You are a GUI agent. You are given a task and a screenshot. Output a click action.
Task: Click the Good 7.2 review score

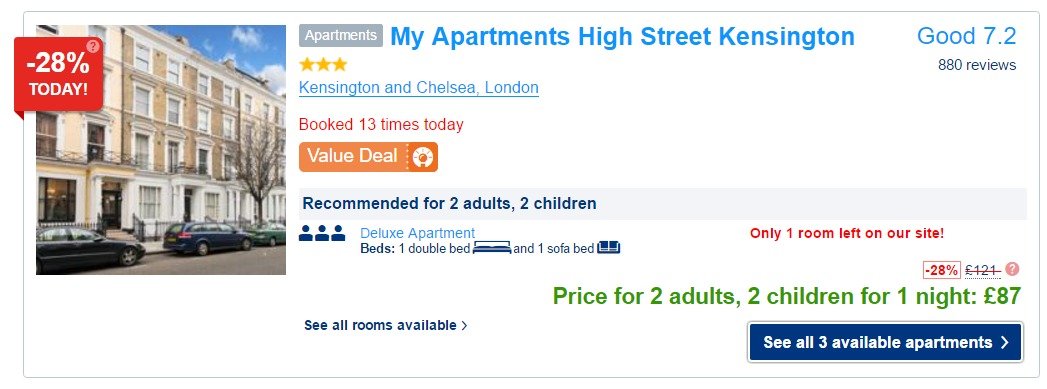pyautogui.click(x=966, y=36)
